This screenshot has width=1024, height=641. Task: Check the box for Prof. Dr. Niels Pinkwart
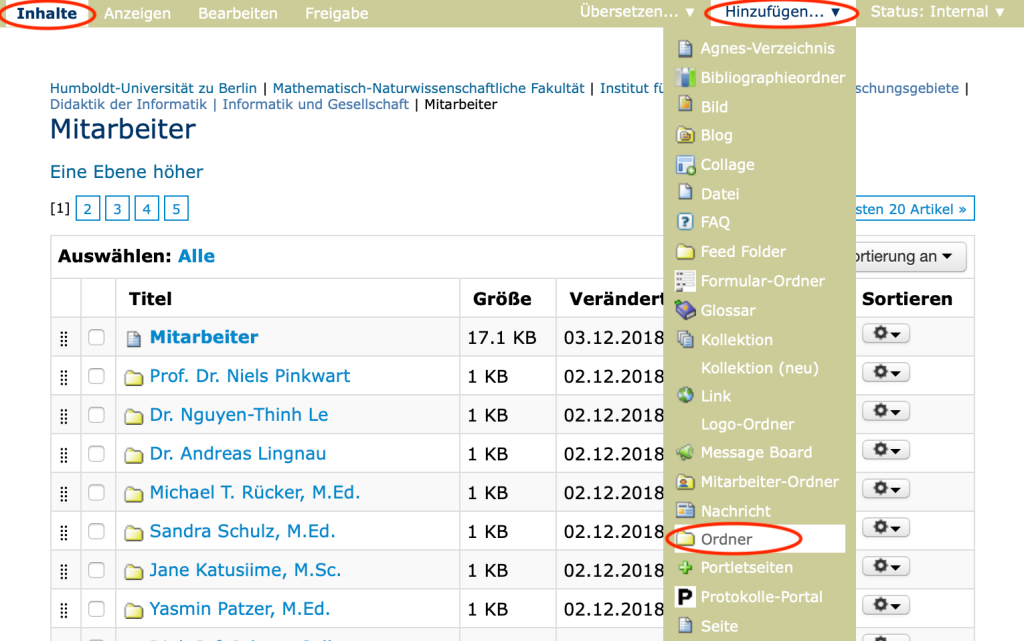click(96, 376)
